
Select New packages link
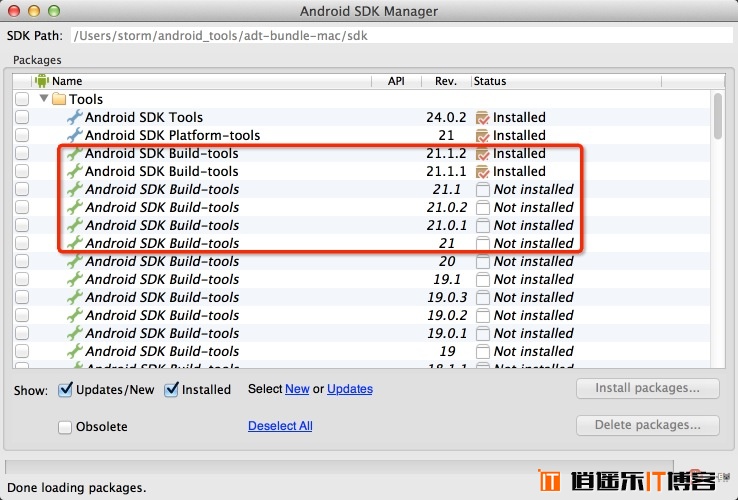tap(297, 389)
